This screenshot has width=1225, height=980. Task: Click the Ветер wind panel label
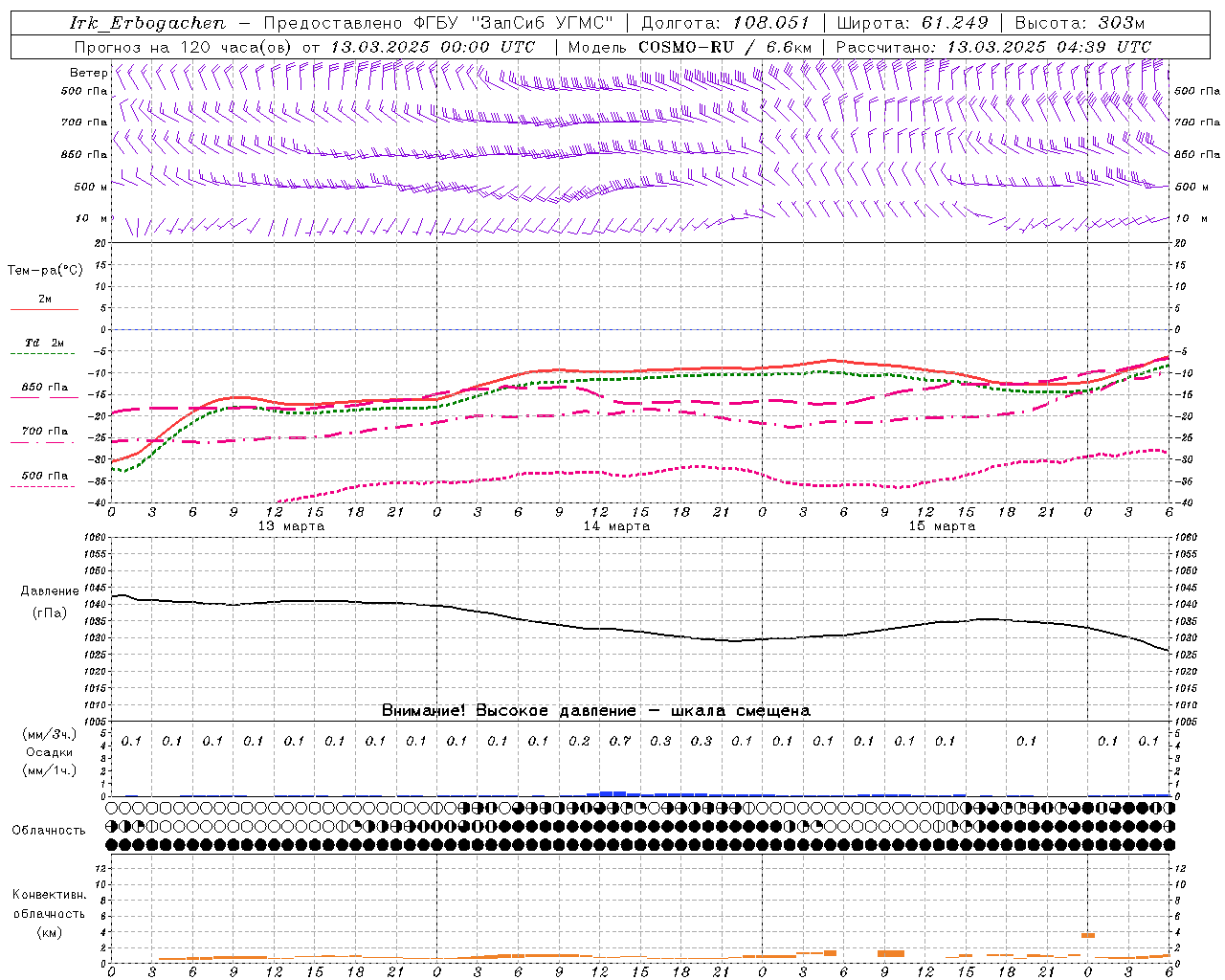(x=88, y=73)
